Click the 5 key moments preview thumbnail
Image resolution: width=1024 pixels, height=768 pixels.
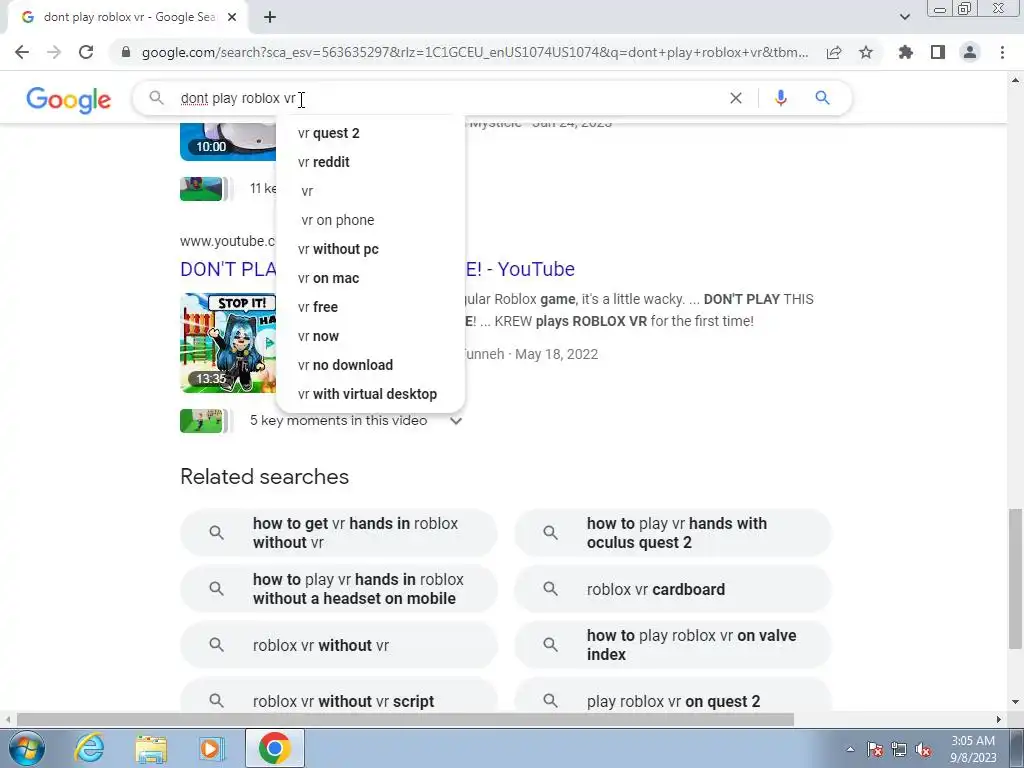pyautogui.click(x=201, y=421)
